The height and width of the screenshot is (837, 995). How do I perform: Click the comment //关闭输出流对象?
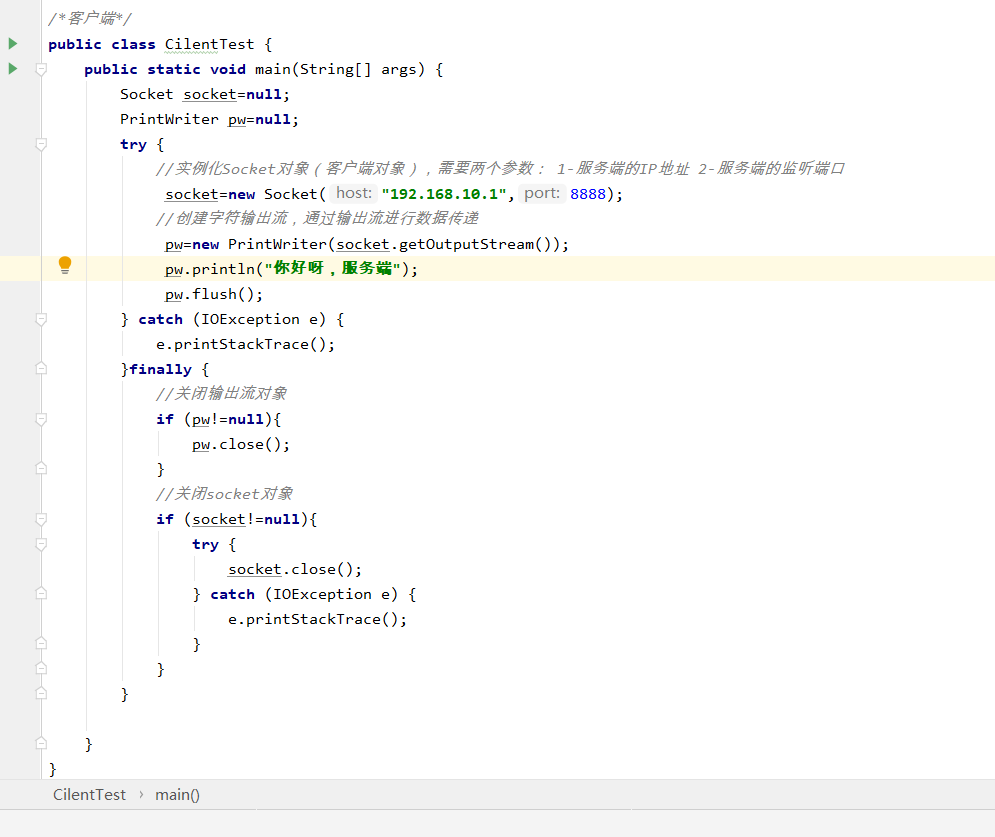click(221, 393)
